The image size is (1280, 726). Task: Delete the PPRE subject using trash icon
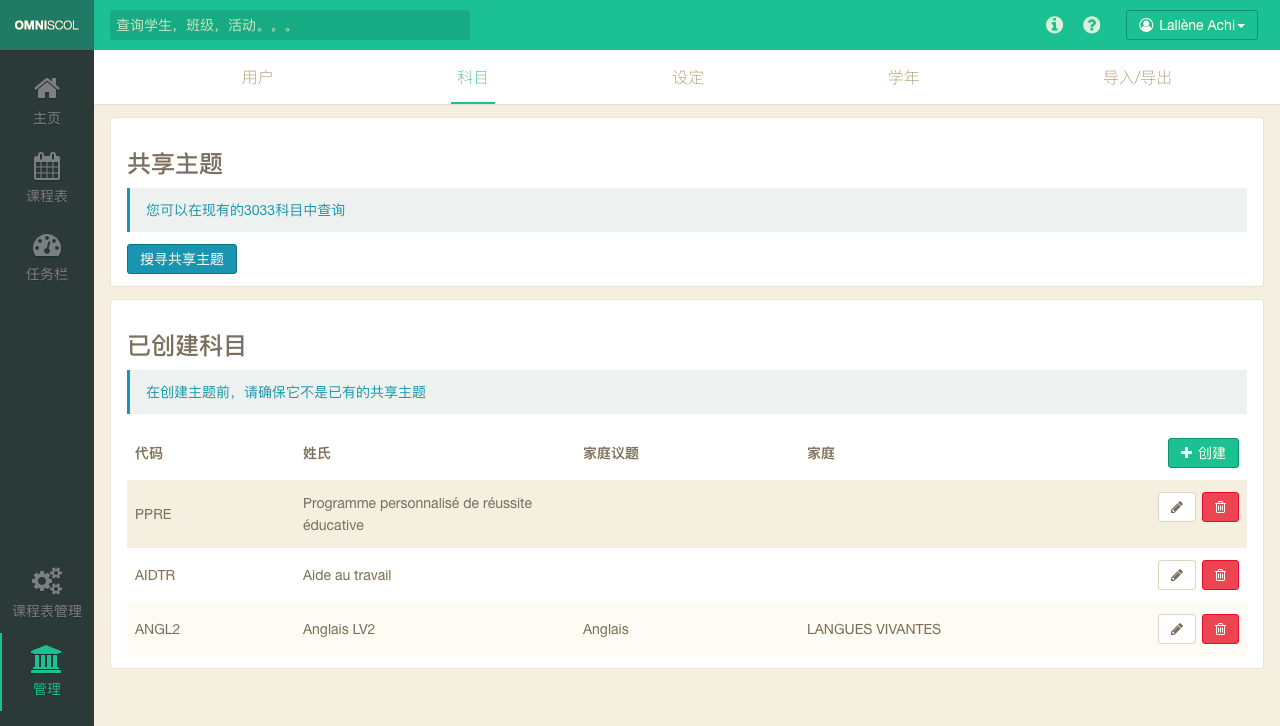[1220, 507]
